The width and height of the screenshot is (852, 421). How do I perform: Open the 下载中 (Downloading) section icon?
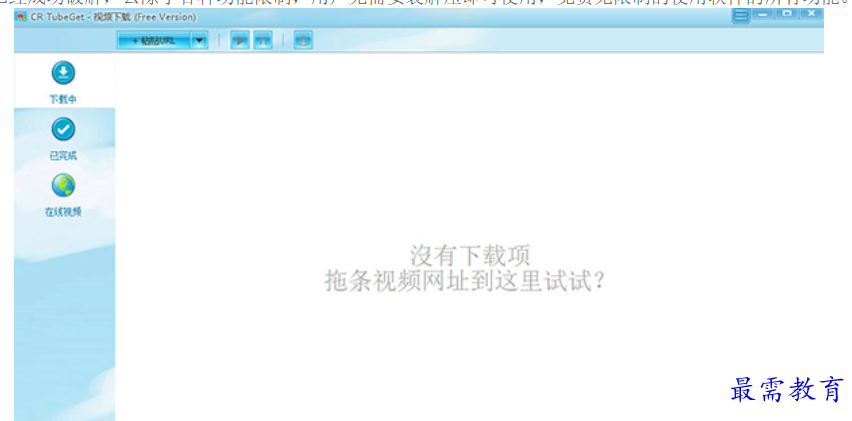pos(63,73)
